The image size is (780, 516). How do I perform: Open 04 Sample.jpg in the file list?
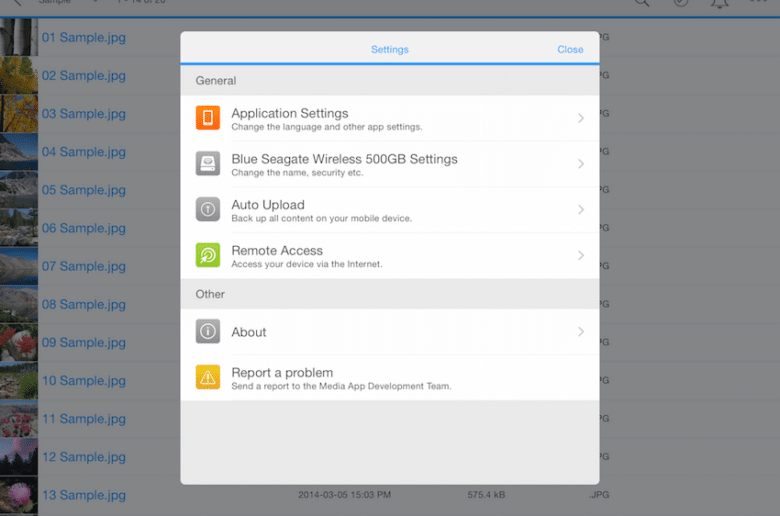(84, 152)
